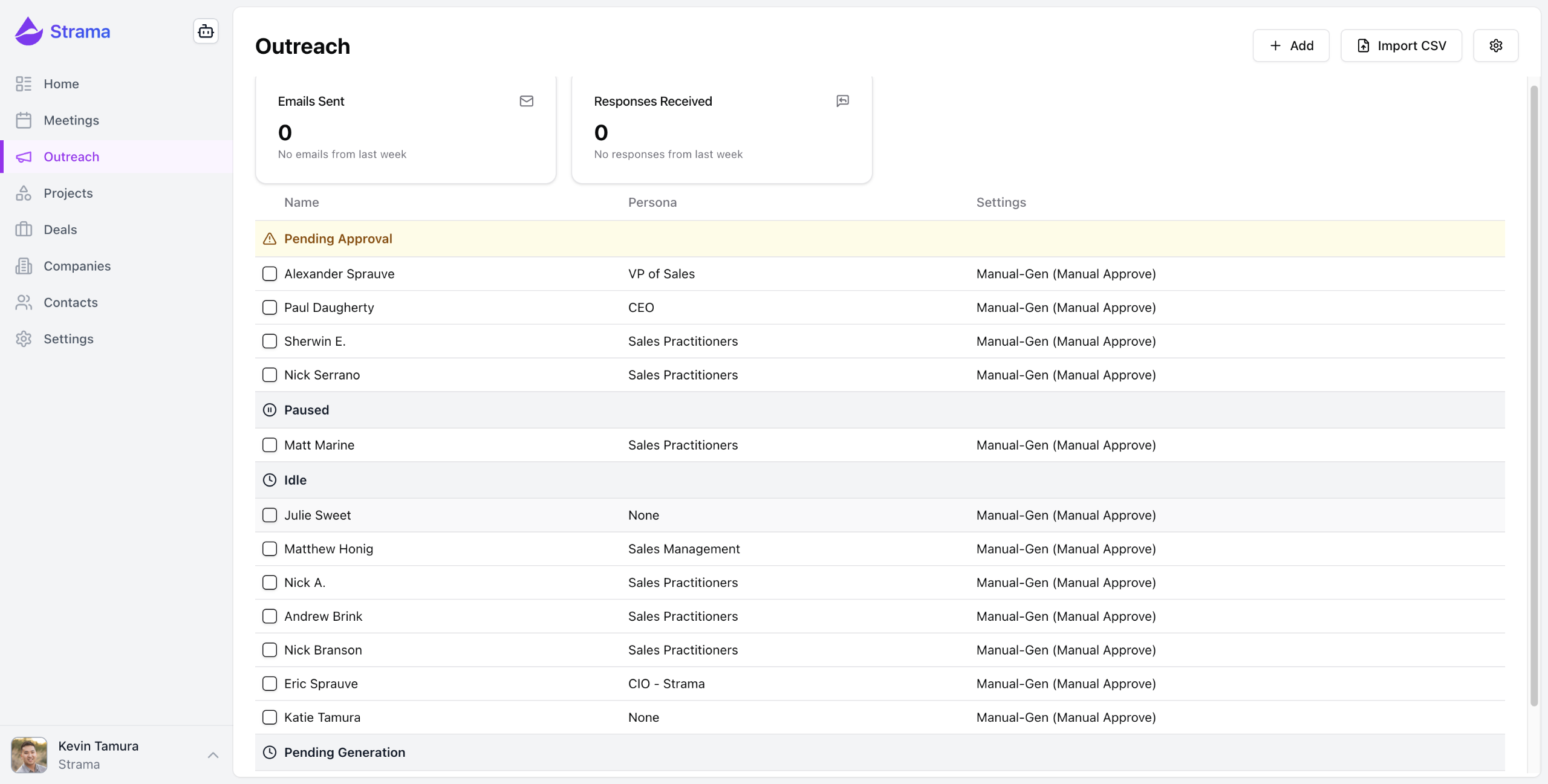Click the robot assistant icon beside the Strama logo
The height and width of the screenshot is (784, 1548).
click(x=206, y=31)
